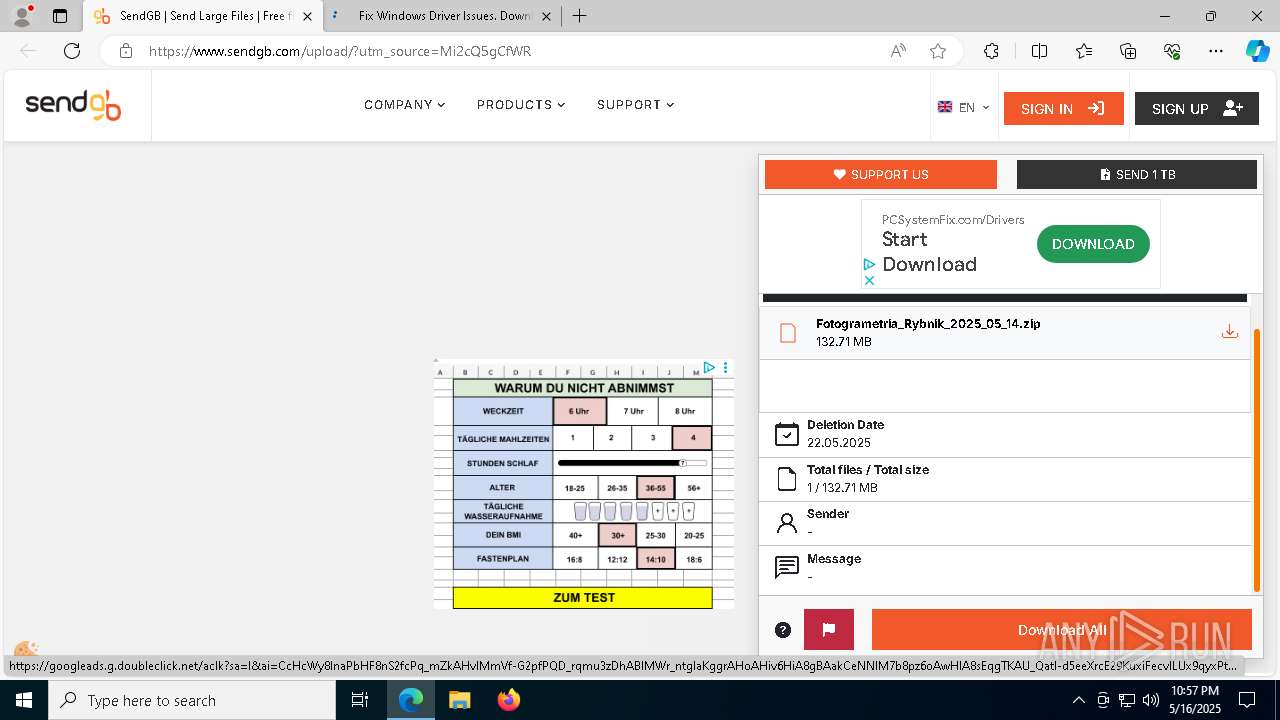Click the yellow ZUM TEST ad button
Image resolution: width=1280 pixels, height=720 pixels.
pos(583,598)
